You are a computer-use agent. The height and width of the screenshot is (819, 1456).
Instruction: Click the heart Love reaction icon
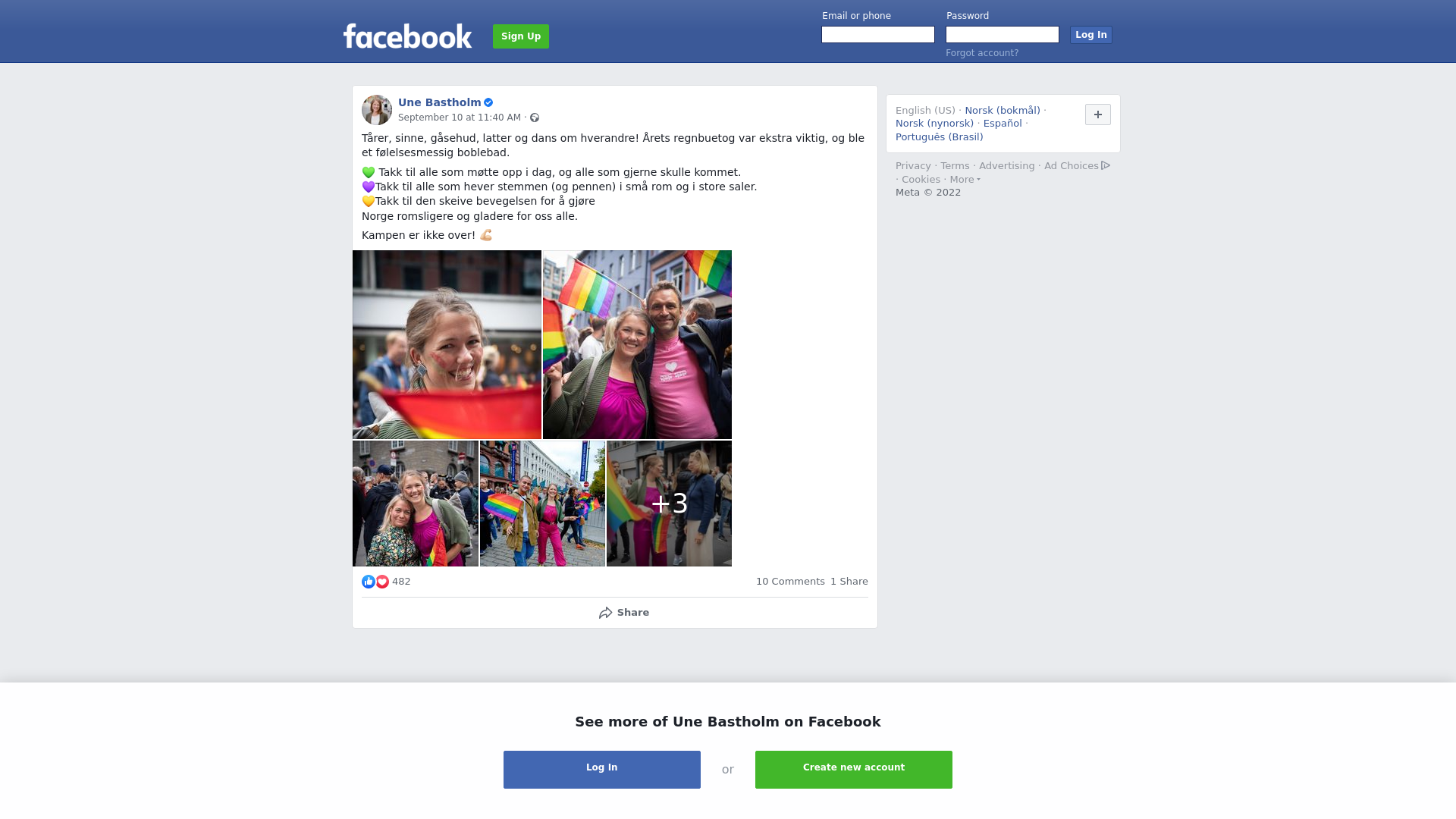tap(382, 582)
